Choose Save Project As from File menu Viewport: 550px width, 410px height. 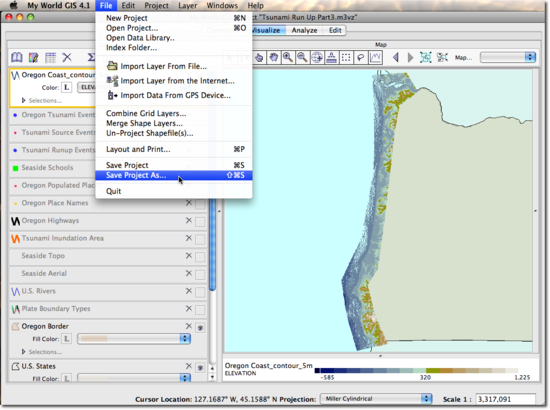pyautogui.click(x=174, y=175)
